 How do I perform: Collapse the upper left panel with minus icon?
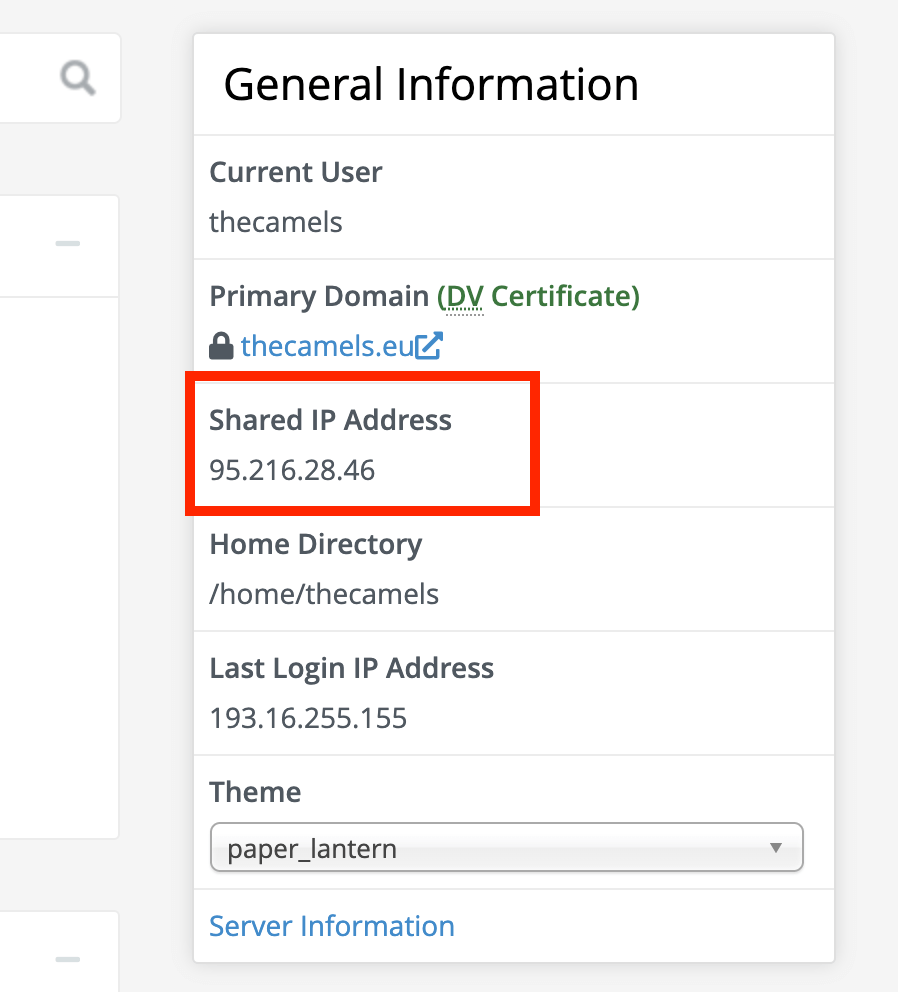68,244
